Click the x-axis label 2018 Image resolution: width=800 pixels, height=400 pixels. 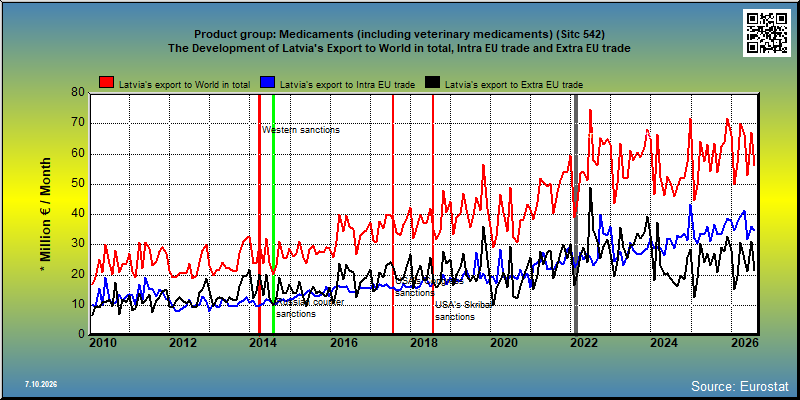[424, 342]
